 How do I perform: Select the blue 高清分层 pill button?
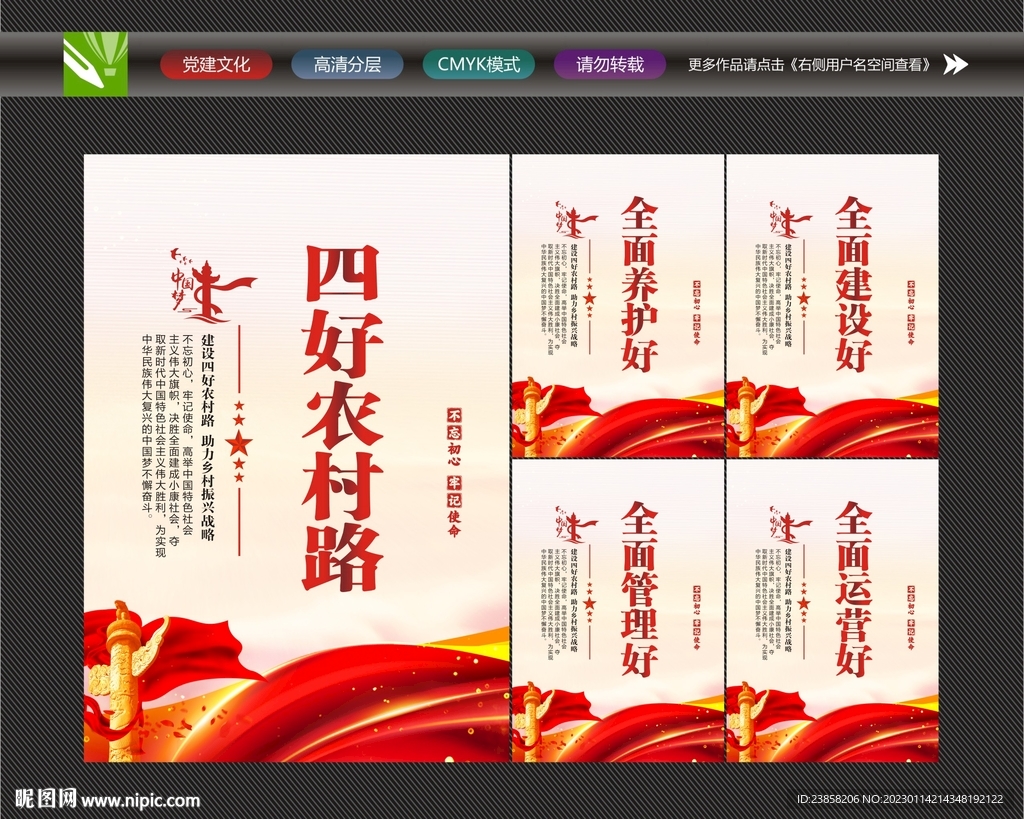(347, 65)
